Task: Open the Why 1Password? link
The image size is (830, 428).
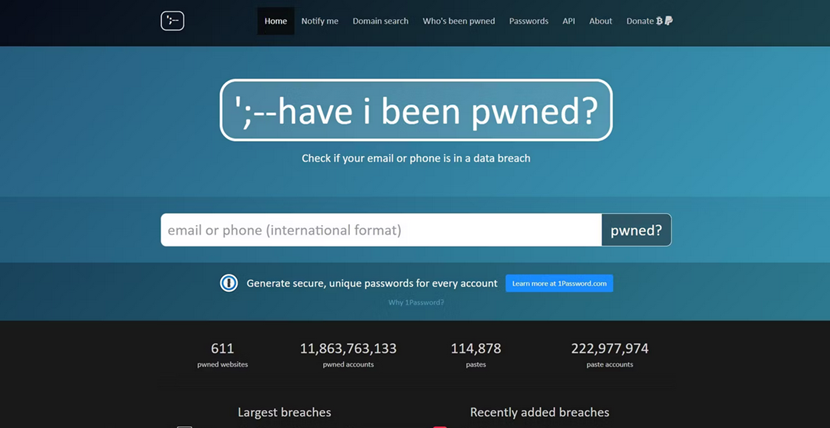Action: coord(416,302)
